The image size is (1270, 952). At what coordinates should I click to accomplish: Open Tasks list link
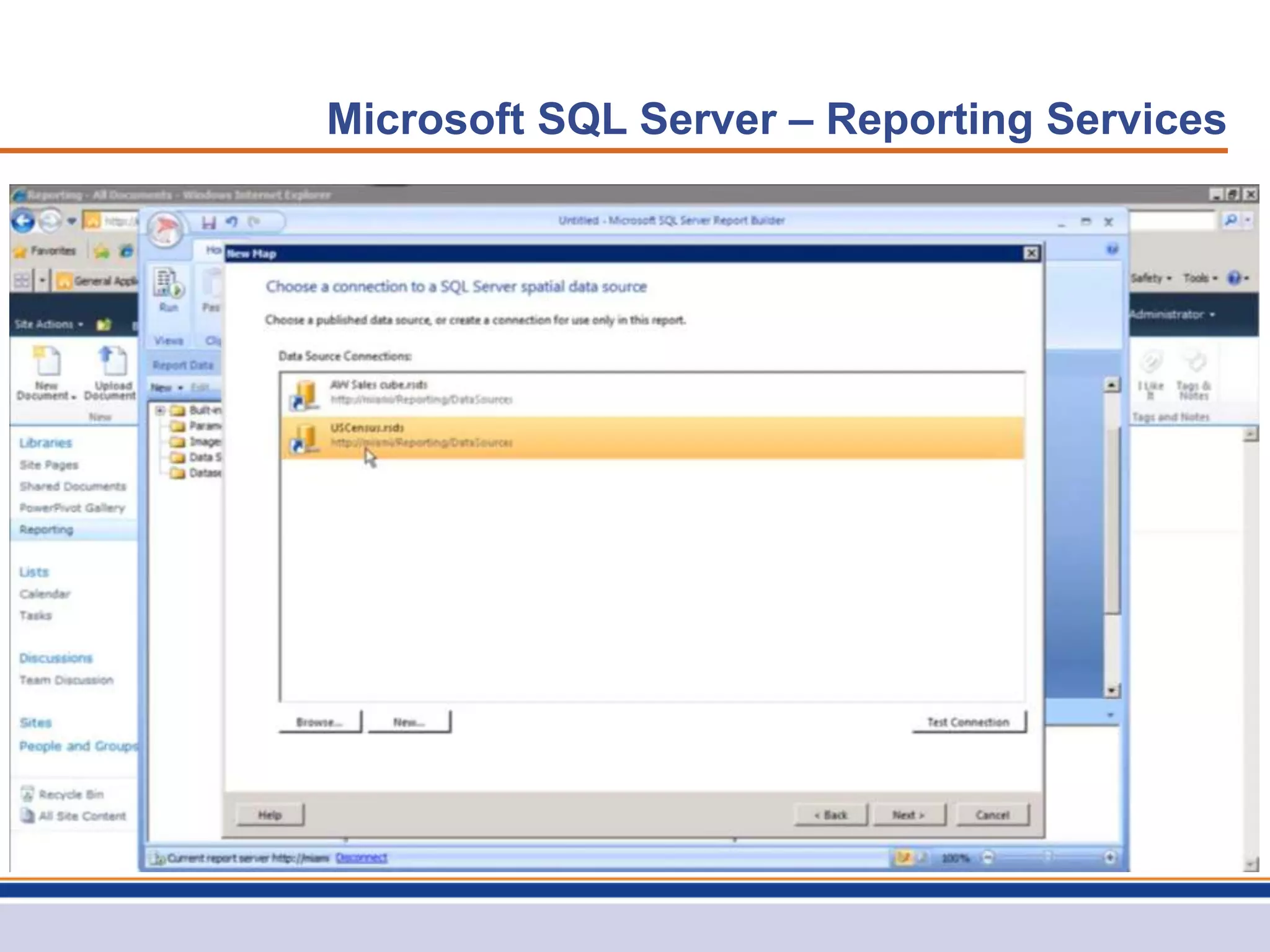[35, 615]
